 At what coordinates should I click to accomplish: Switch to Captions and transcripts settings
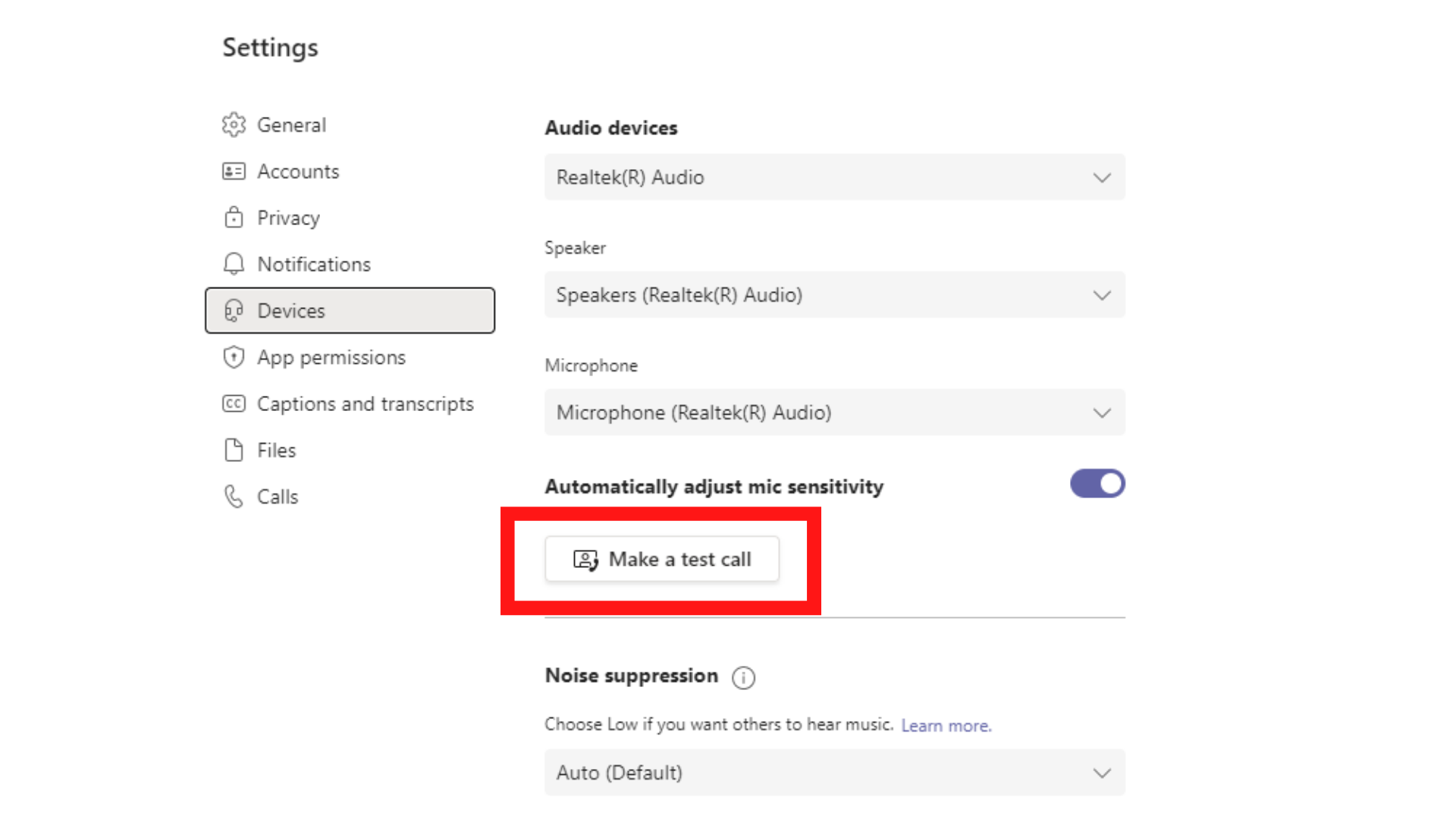pyautogui.click(x=365, y=404)
